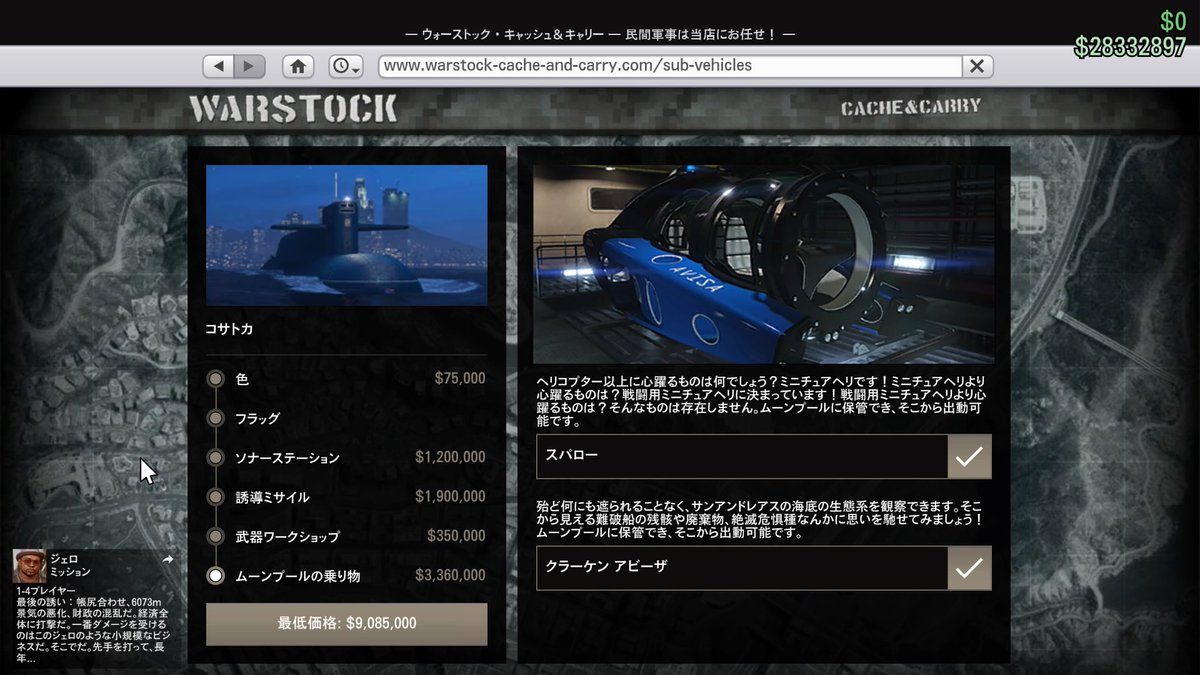This screenshot has height=675, width=1200.
Task: Toggle the クラーケン アビーザ checkmark box
Action: [x=969, y=568]
